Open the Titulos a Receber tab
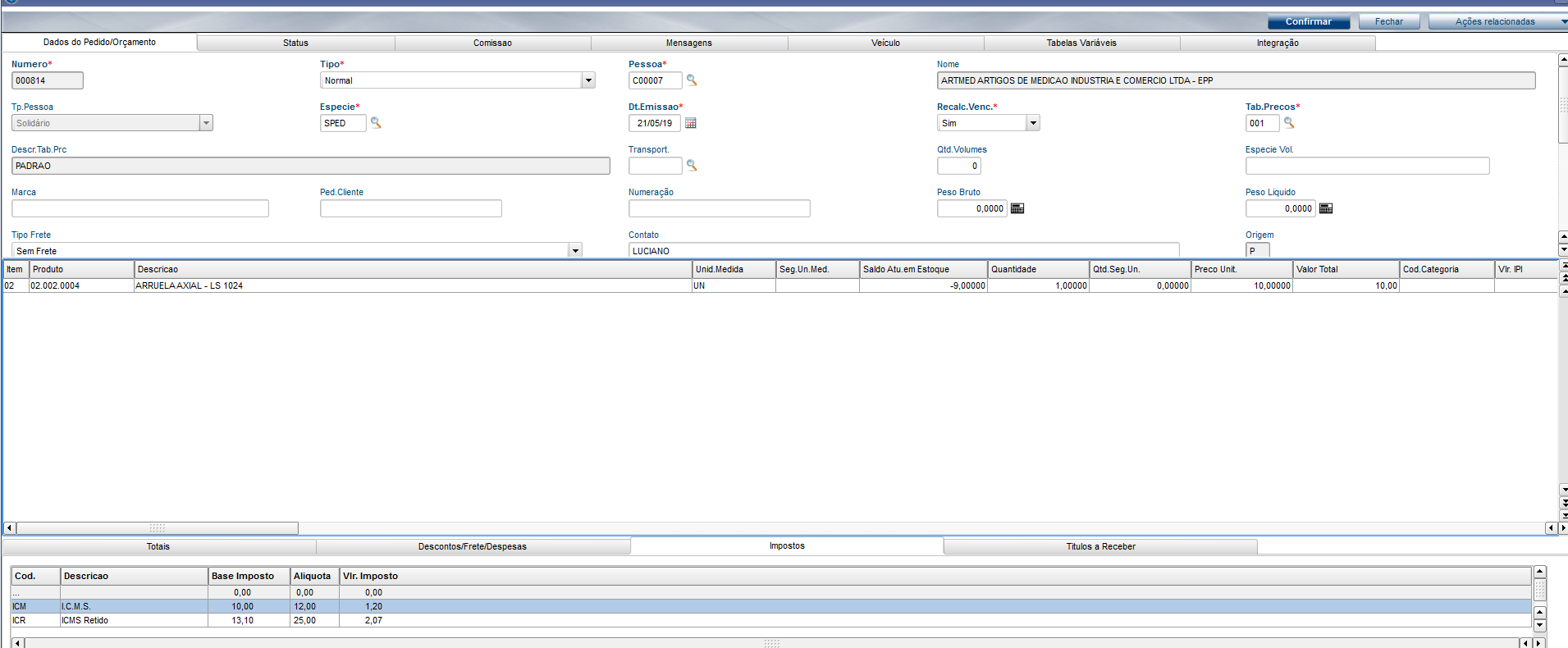 coord(1101,546)
